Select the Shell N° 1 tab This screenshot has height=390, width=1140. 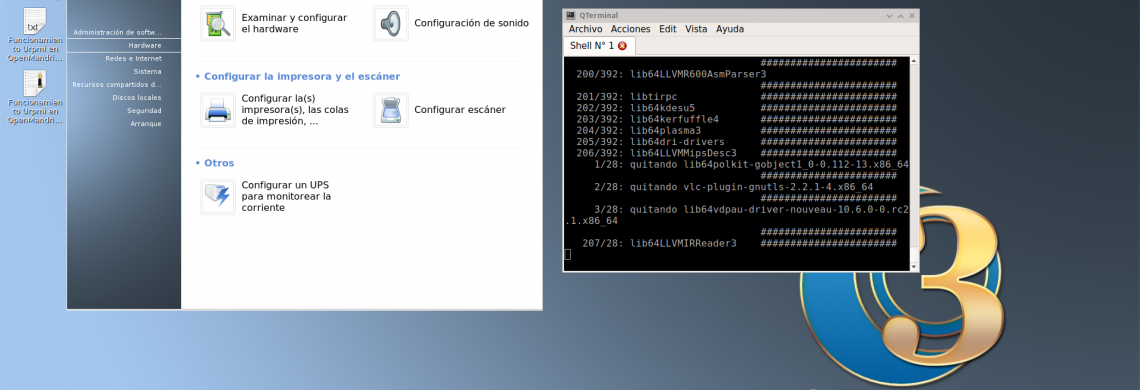click(599, 46)
